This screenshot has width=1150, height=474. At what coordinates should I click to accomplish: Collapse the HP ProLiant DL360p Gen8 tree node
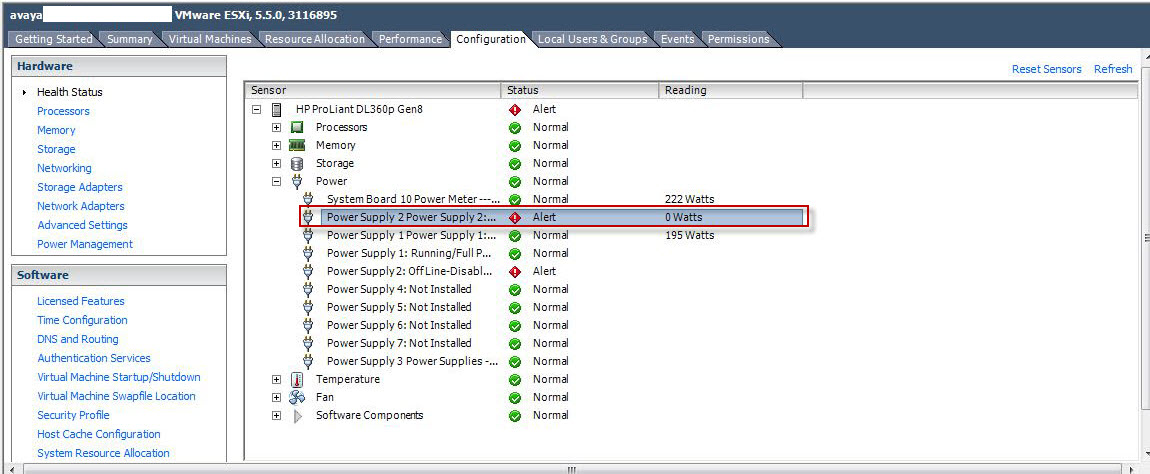click(257, 109)
